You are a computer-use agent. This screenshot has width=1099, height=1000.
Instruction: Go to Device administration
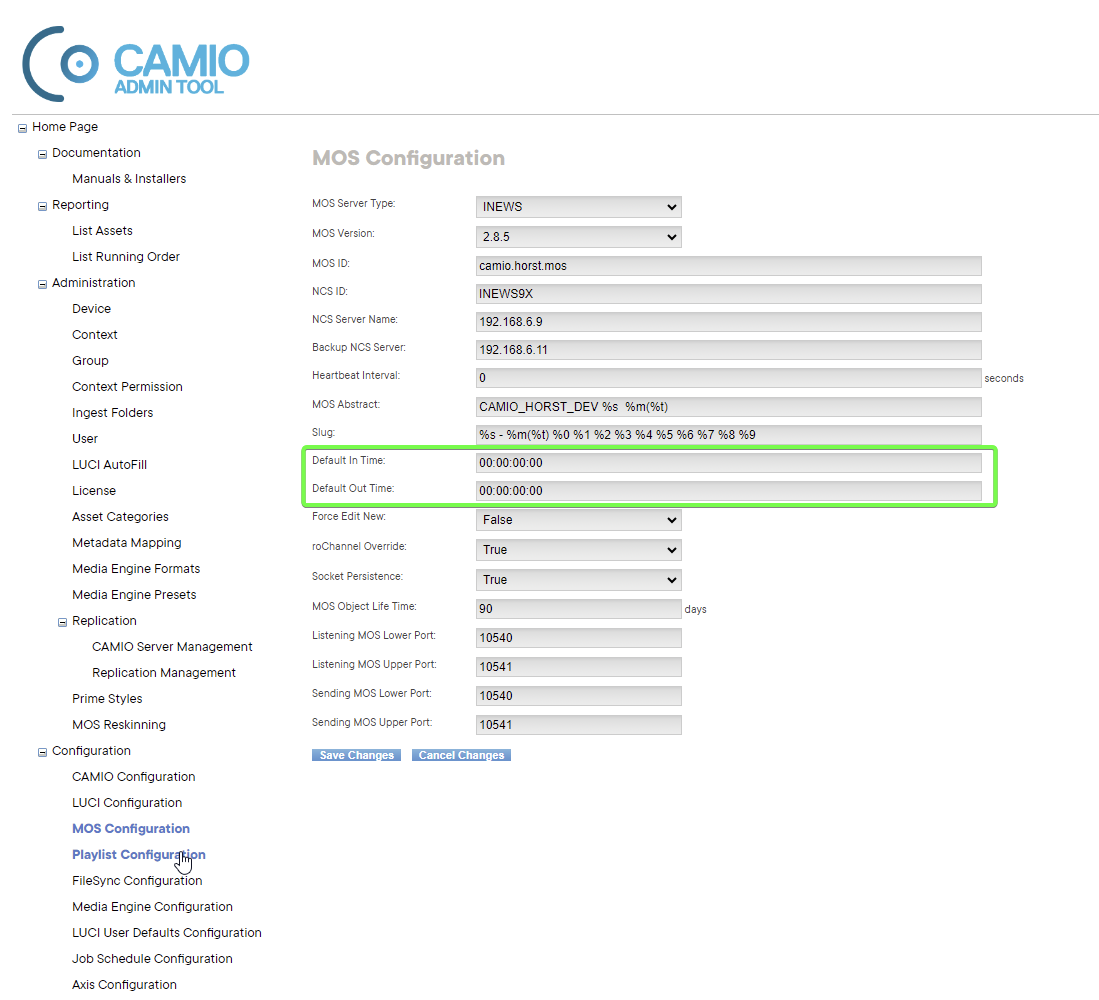(x=92, y=308)
